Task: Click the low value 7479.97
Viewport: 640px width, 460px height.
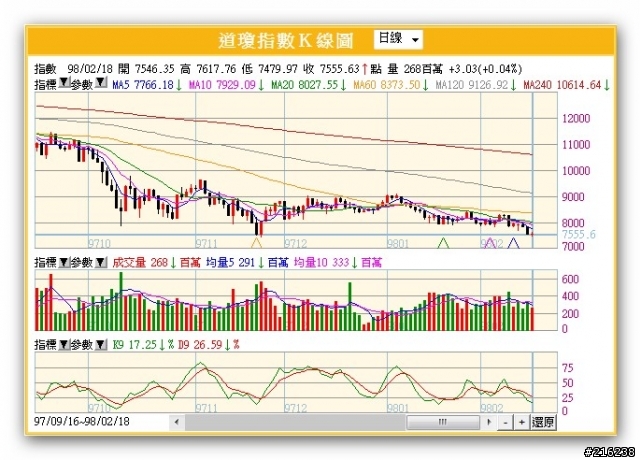Action: pyautogui.click(x=278, y=69)
